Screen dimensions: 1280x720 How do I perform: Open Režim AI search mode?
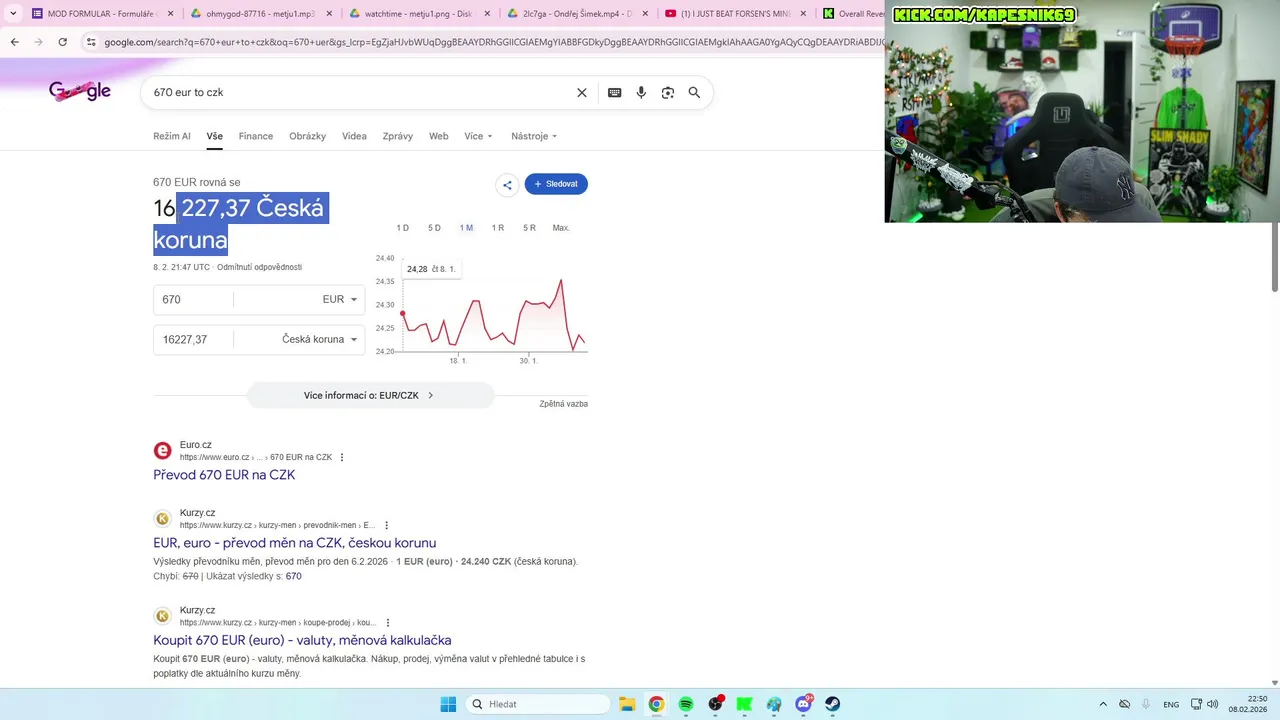tap(172, 136)
